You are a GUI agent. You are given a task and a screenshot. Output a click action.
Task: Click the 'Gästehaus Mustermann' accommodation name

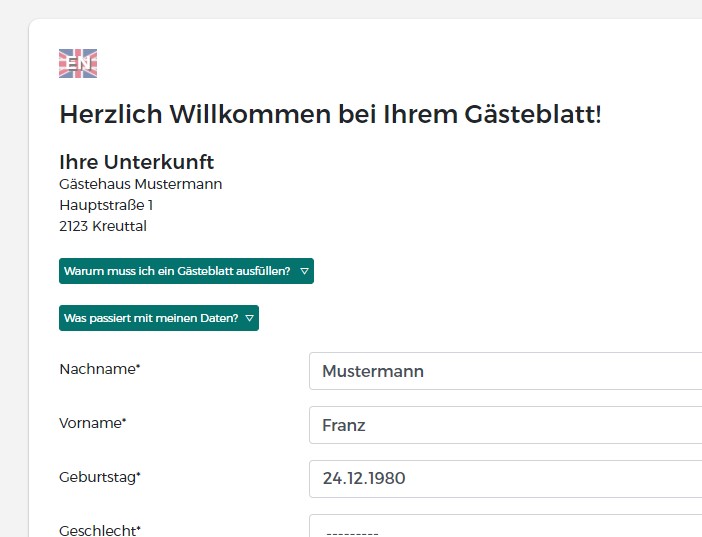[141, 184]
